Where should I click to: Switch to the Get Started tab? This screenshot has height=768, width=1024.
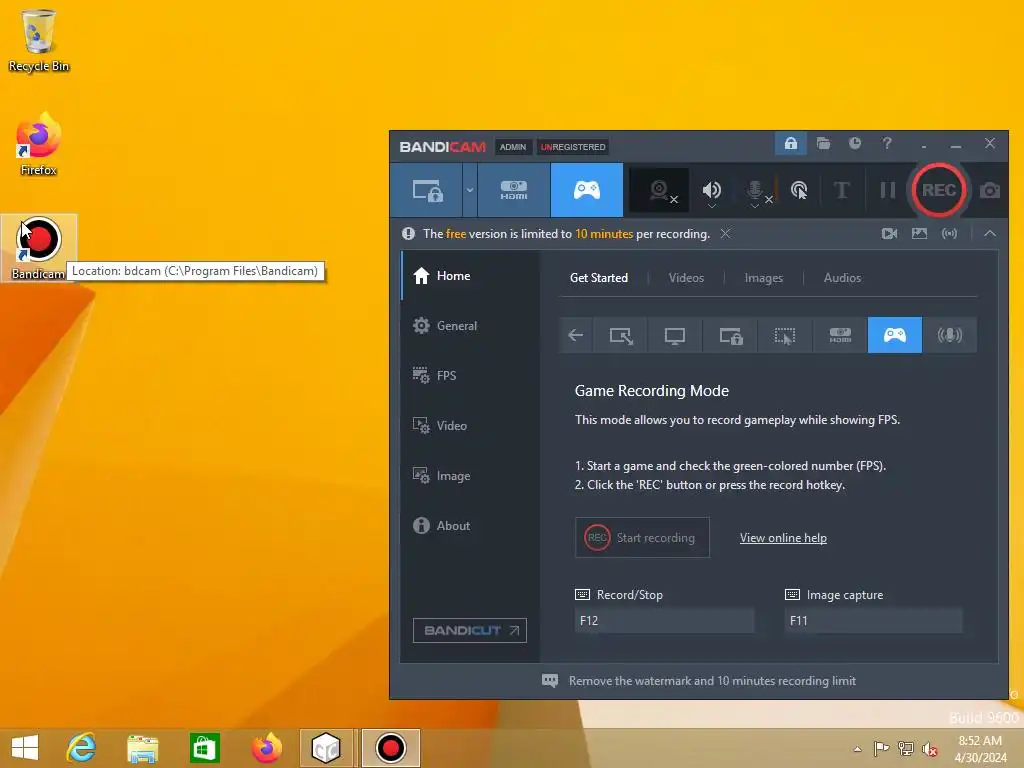[x=599, y=278]
